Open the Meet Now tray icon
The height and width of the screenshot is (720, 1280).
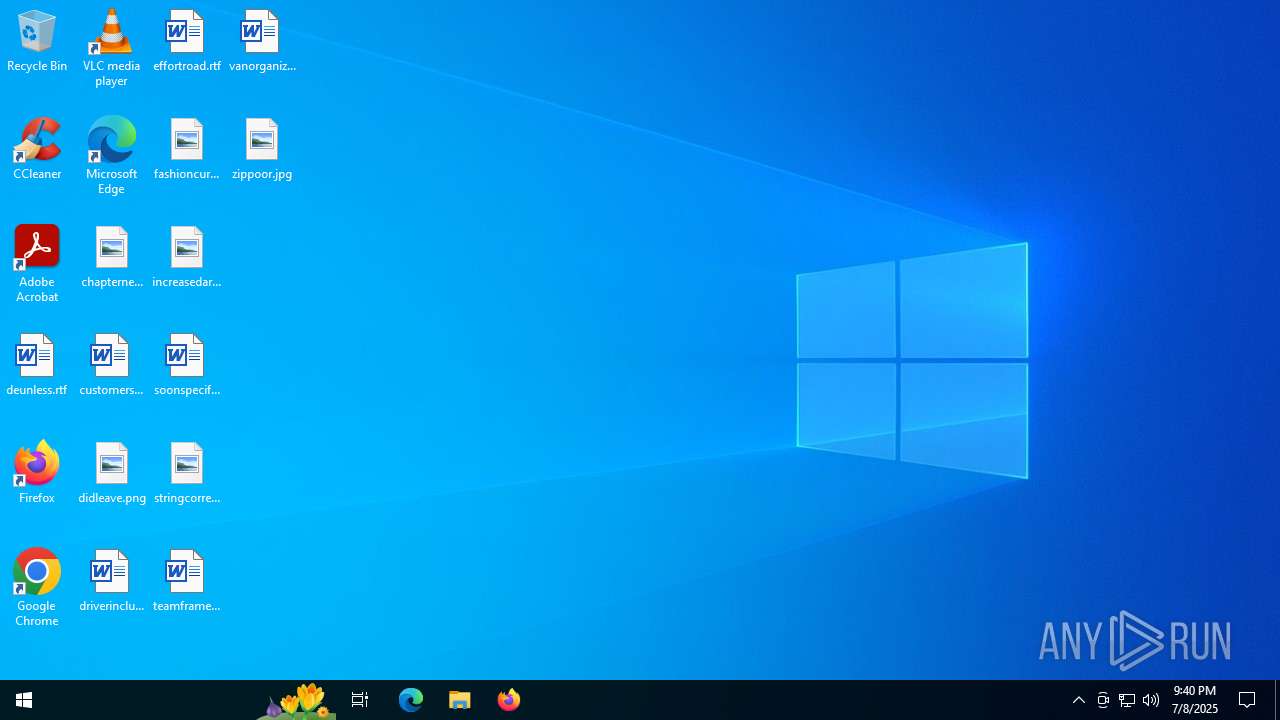tap(1103, 700)
